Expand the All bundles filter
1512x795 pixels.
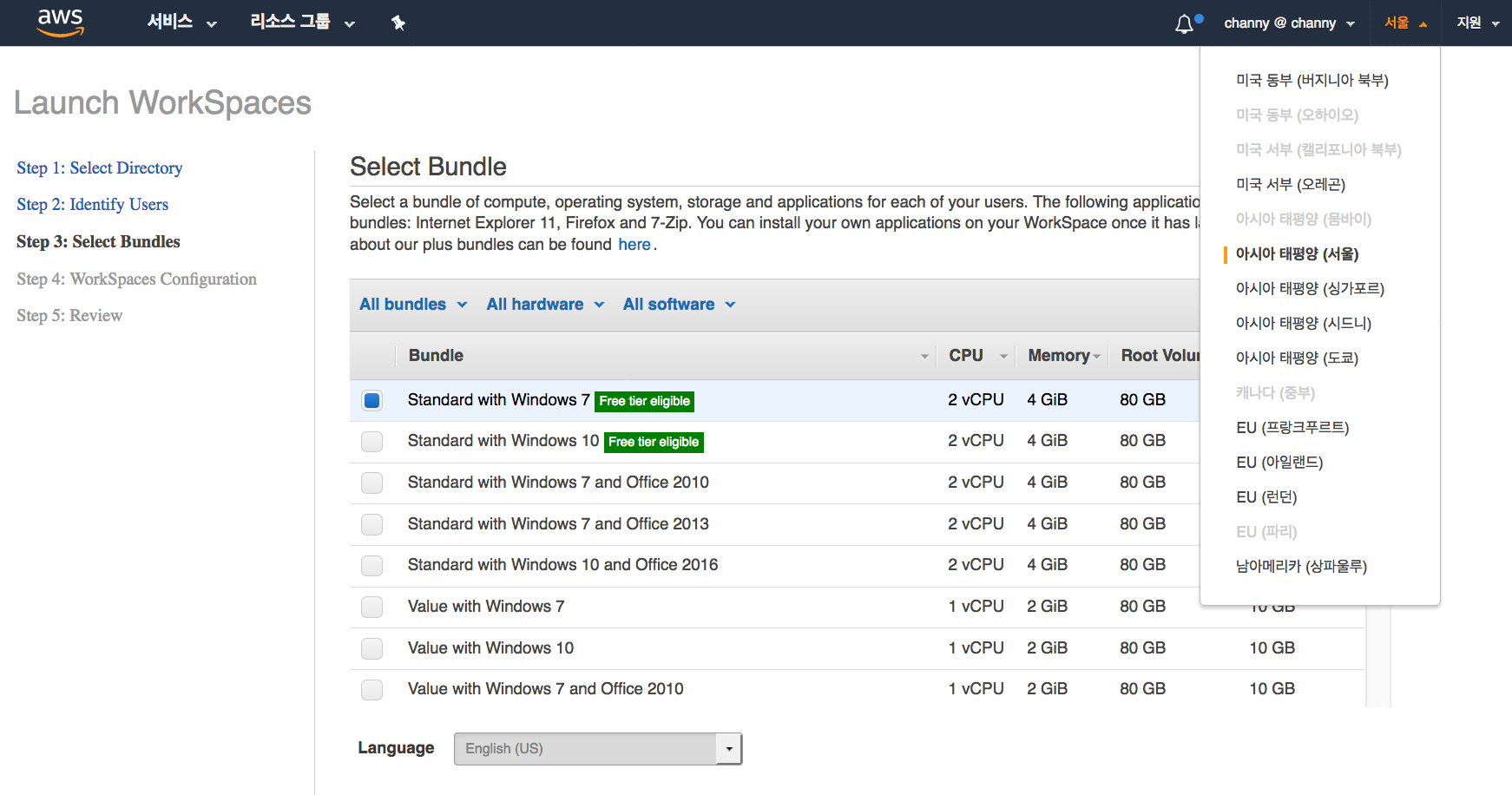click(413, 305)
